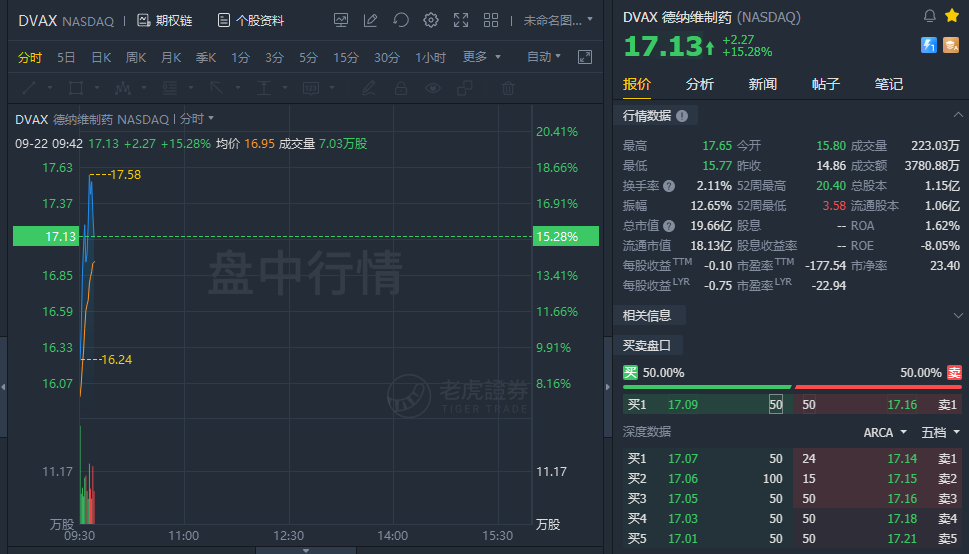Select 3分 interval

coord(274,58)
